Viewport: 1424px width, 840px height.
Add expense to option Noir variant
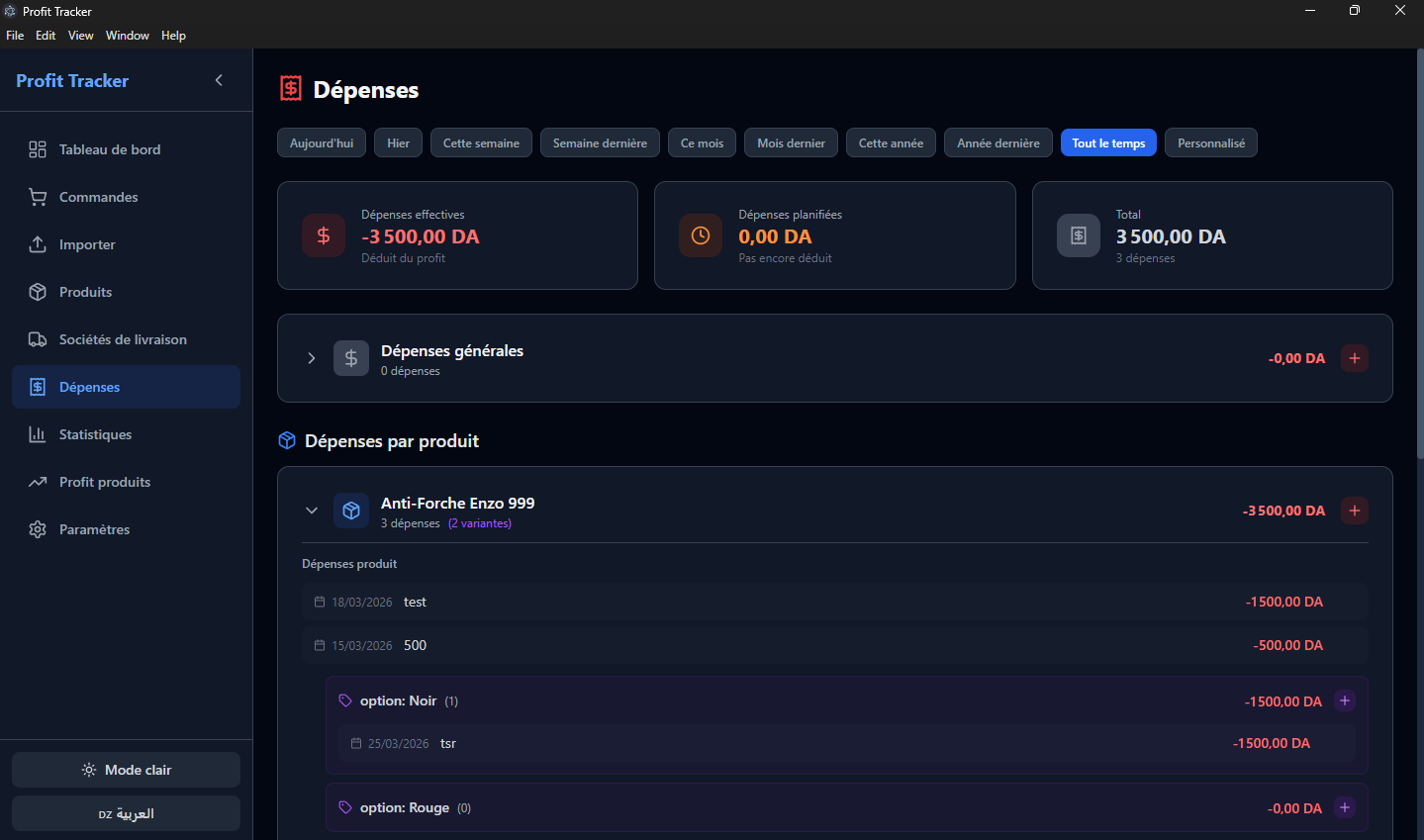tap(1345, 700)
